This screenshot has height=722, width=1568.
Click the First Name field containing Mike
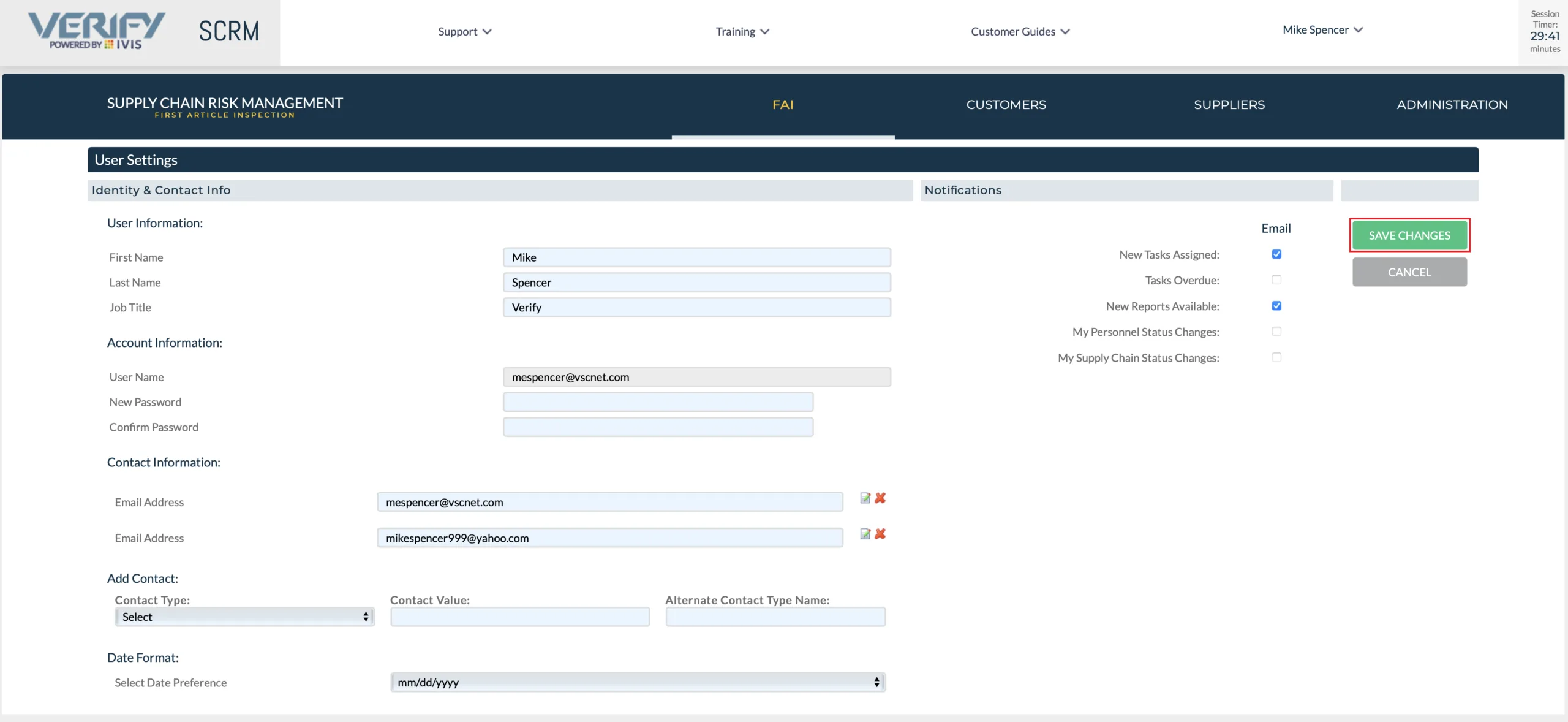point(697,257)
